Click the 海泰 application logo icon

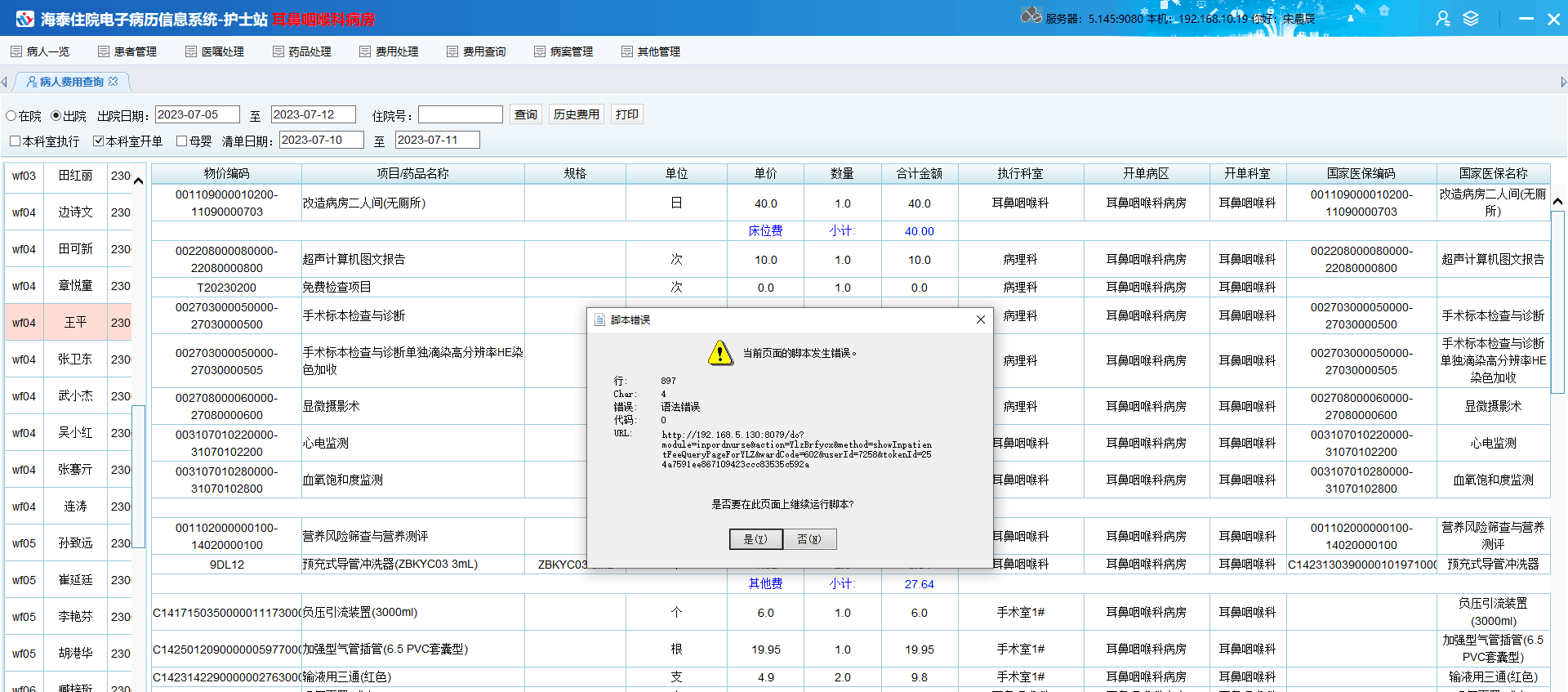click(24, 18)
